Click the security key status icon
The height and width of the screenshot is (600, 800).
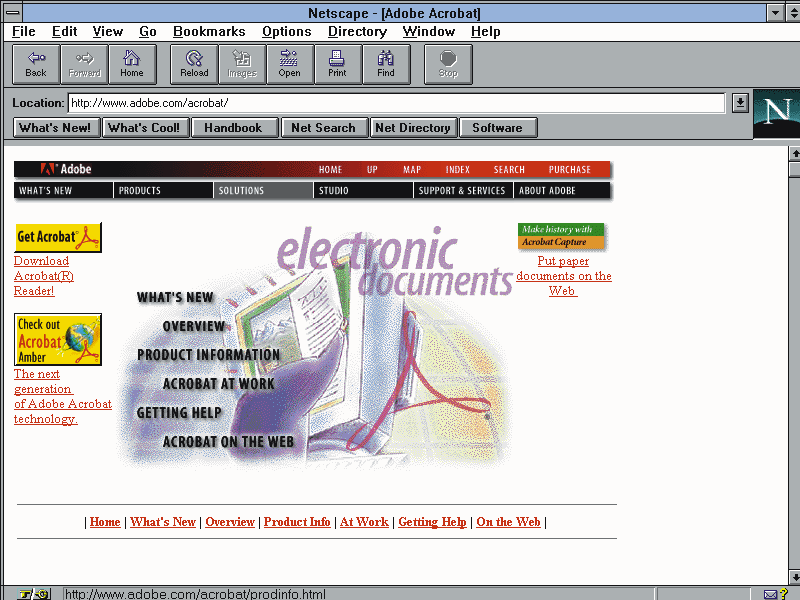coord(34,594)
